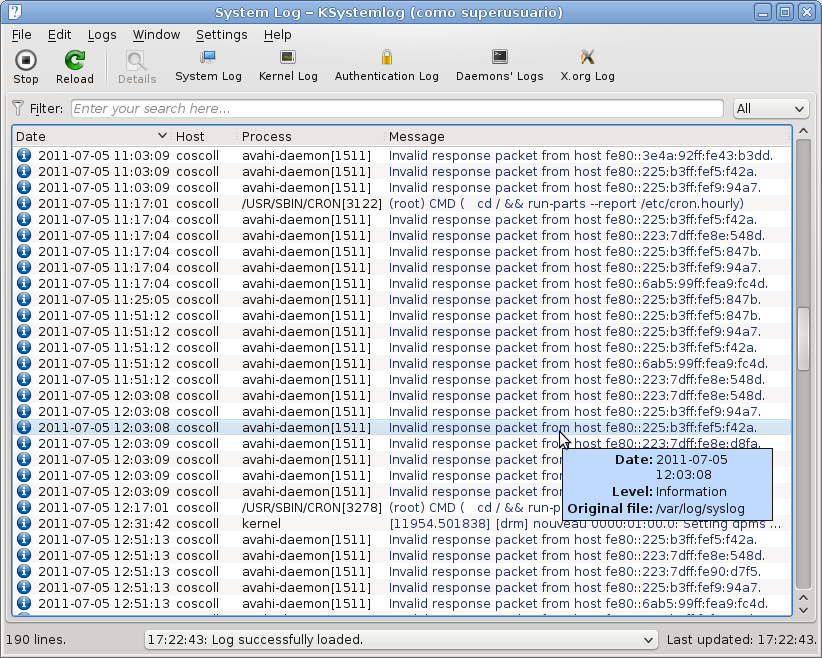Click the Process column header
Screen dimensions: 822x658
267,136
